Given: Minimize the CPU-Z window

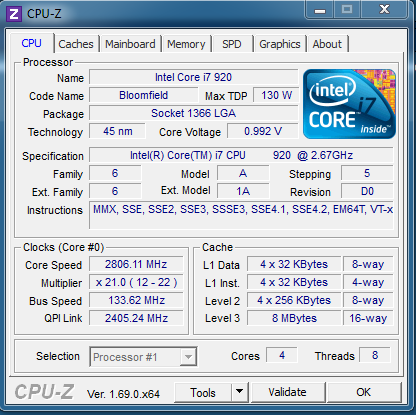Looking at the screenshot, I should pyautogui.click(x=320, y=10).
